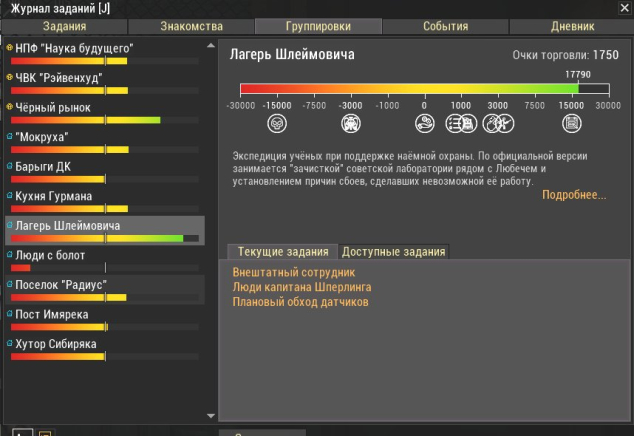Click the blue icon beside Люди с болот
The height and width of the screenshot is (436, 634).
[10, 255]
